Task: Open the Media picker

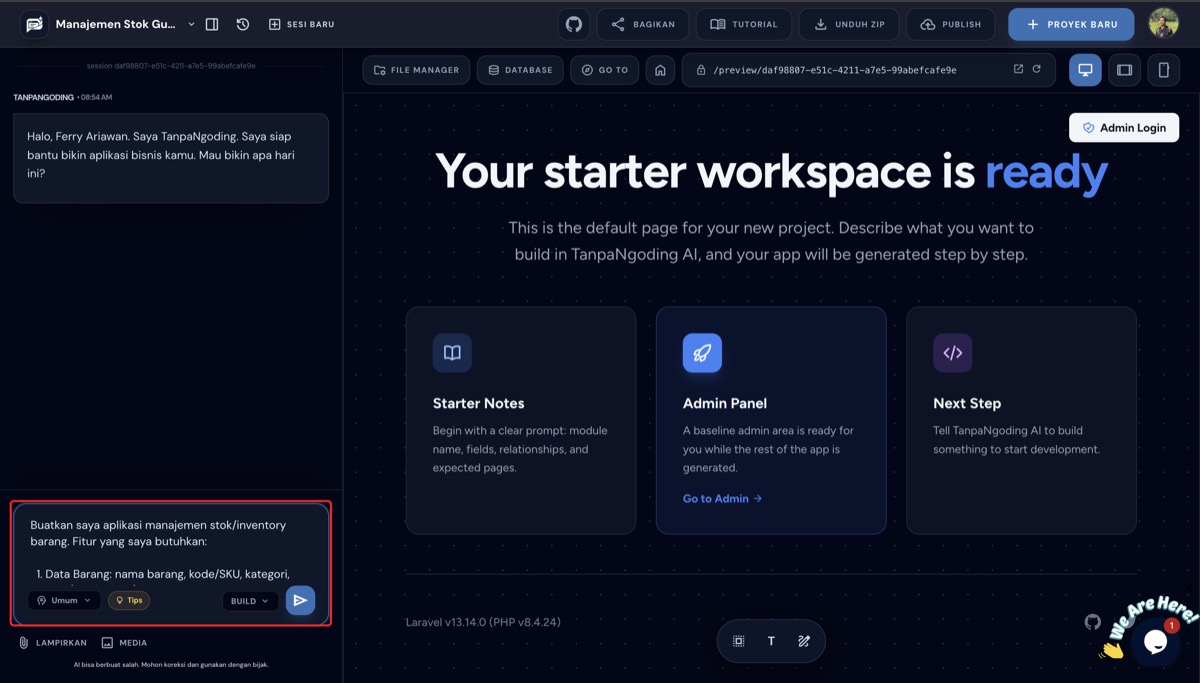Action: tap(124, 643)
